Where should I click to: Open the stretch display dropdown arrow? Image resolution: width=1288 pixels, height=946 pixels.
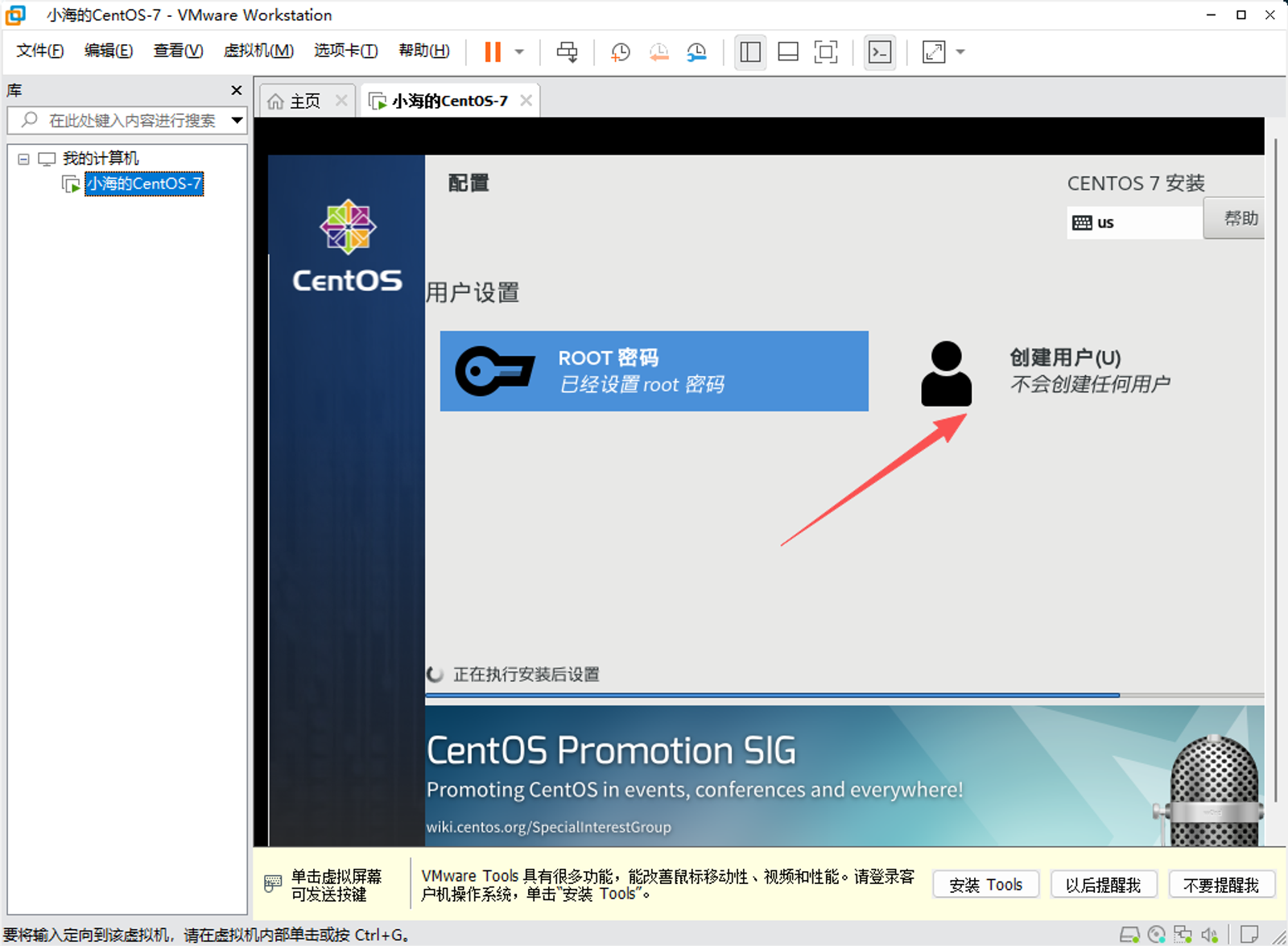(x=960, y=52)
